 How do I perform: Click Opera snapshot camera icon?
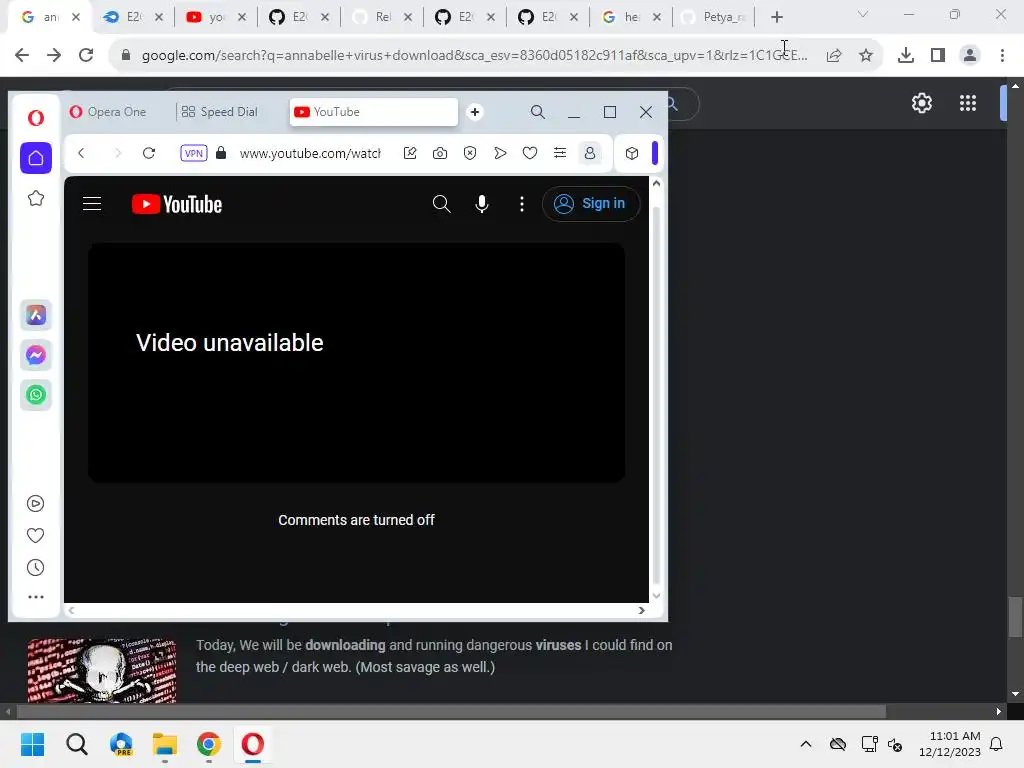point(440,153)
